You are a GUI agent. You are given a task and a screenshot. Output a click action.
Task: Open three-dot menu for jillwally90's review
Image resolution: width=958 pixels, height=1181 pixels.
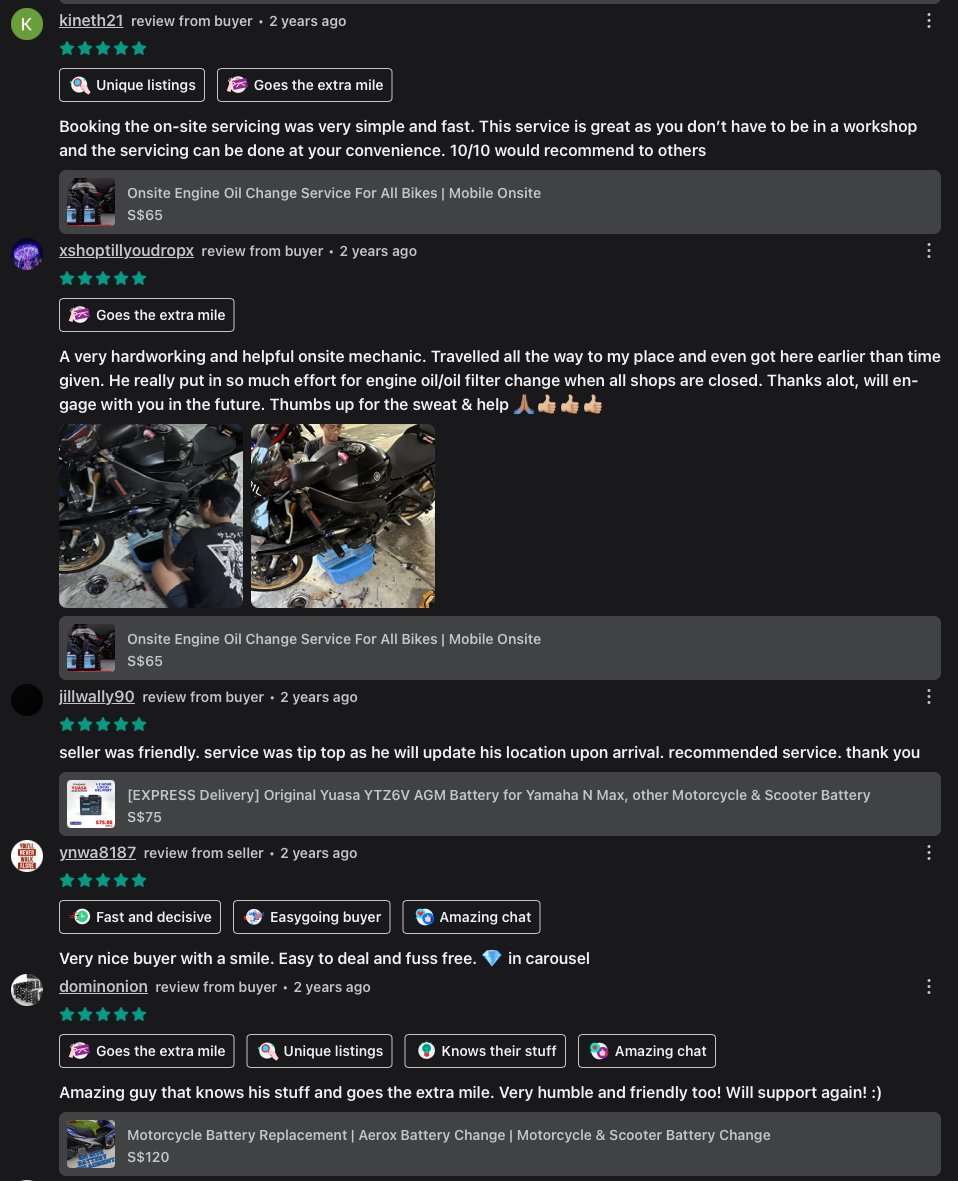[929, 697]
